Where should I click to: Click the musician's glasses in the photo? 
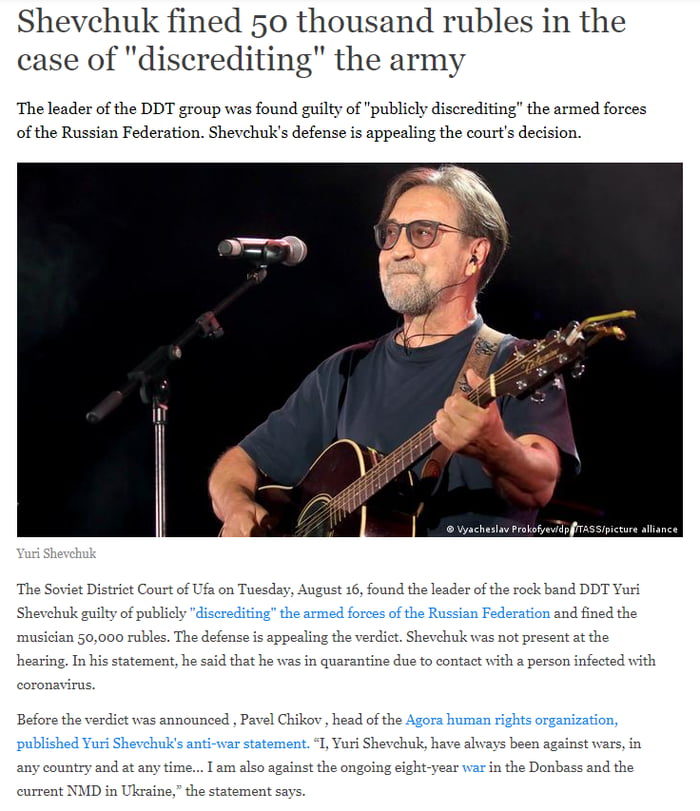[420, 235]
